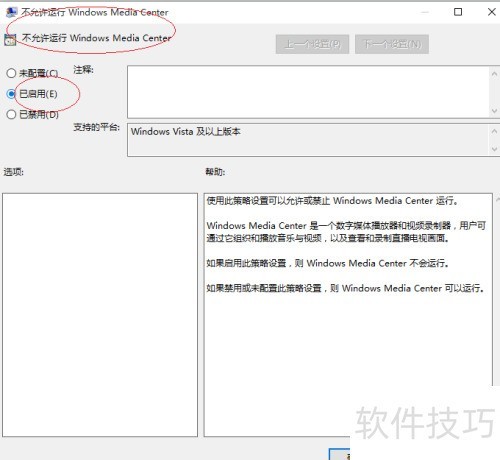Close the policy setting window
Screen dimensions: 500x460
pos(491,12)
